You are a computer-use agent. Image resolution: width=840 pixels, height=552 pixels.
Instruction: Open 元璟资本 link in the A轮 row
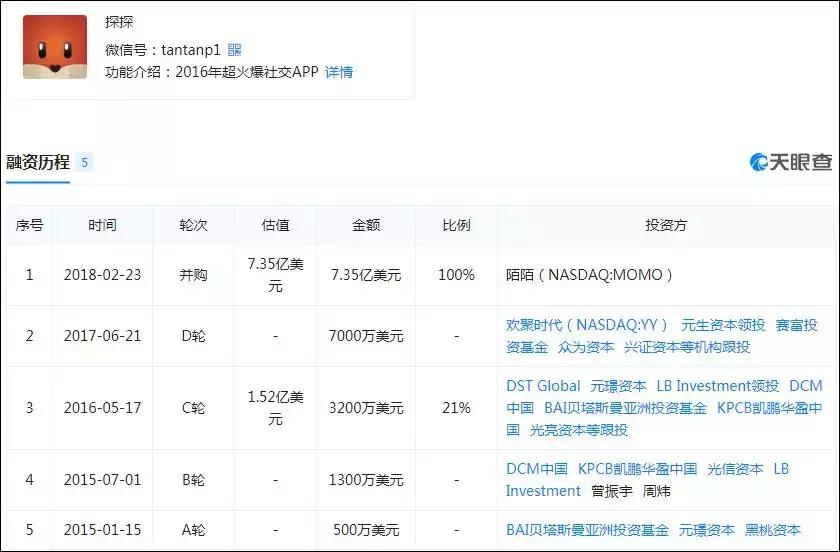point(707,530)
